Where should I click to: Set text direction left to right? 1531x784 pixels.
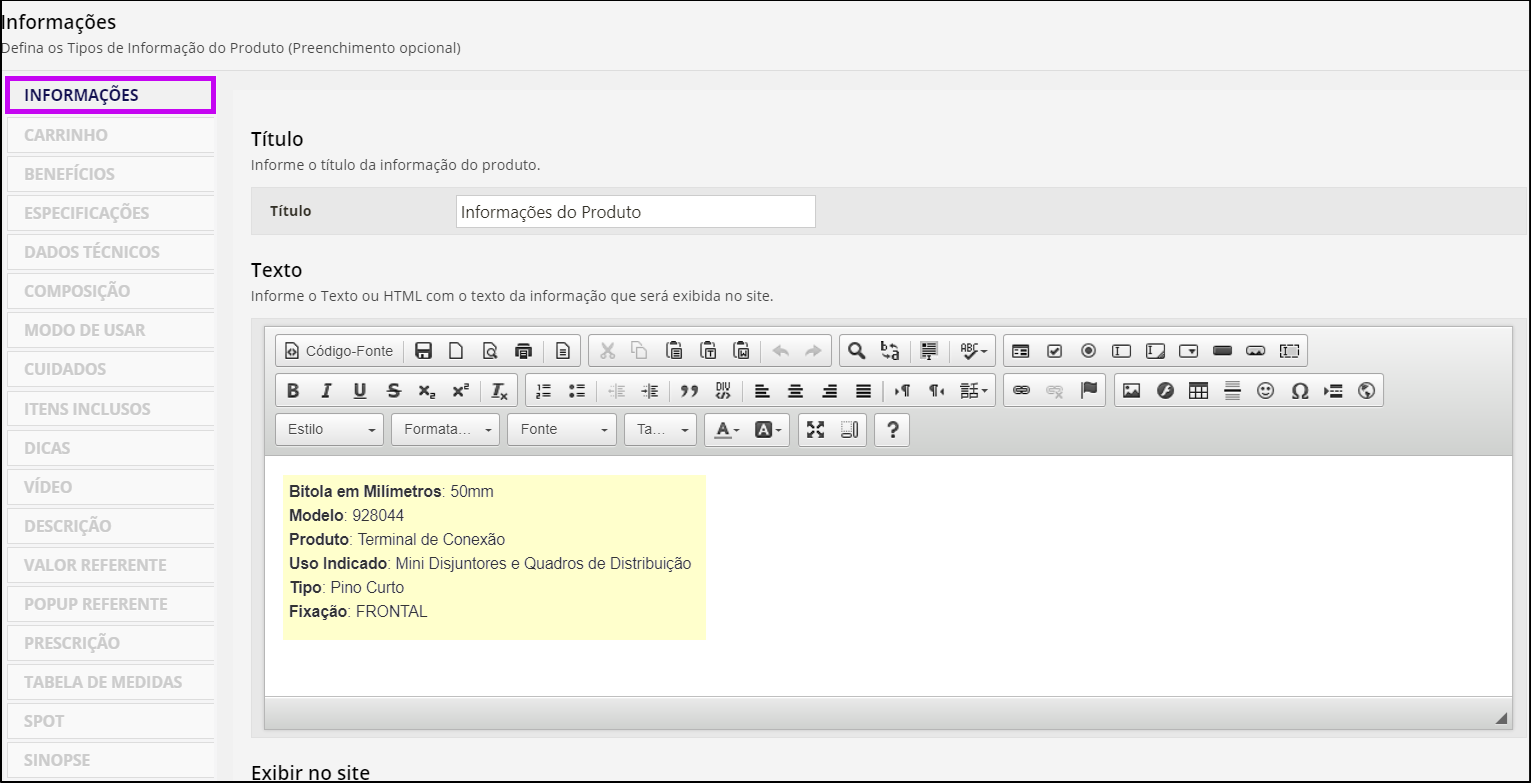(x=902, y=391)
